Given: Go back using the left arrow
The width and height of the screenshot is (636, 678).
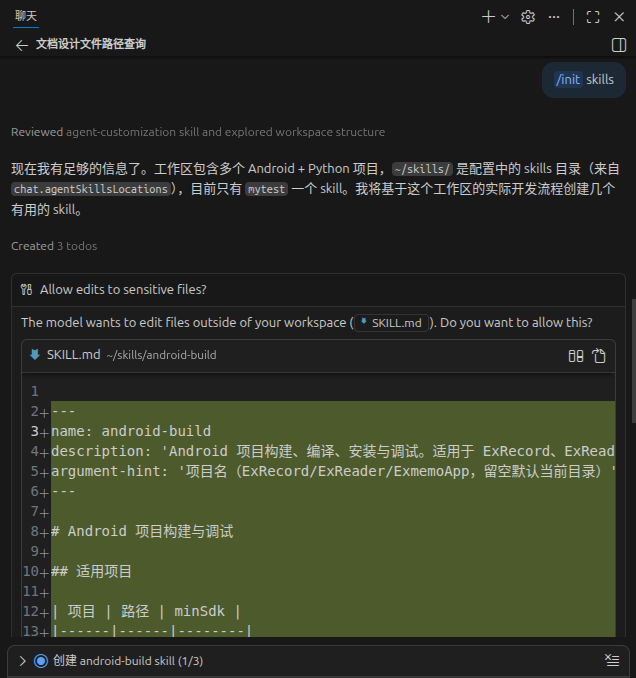Looking at the screenshot, I should [21, 45].
